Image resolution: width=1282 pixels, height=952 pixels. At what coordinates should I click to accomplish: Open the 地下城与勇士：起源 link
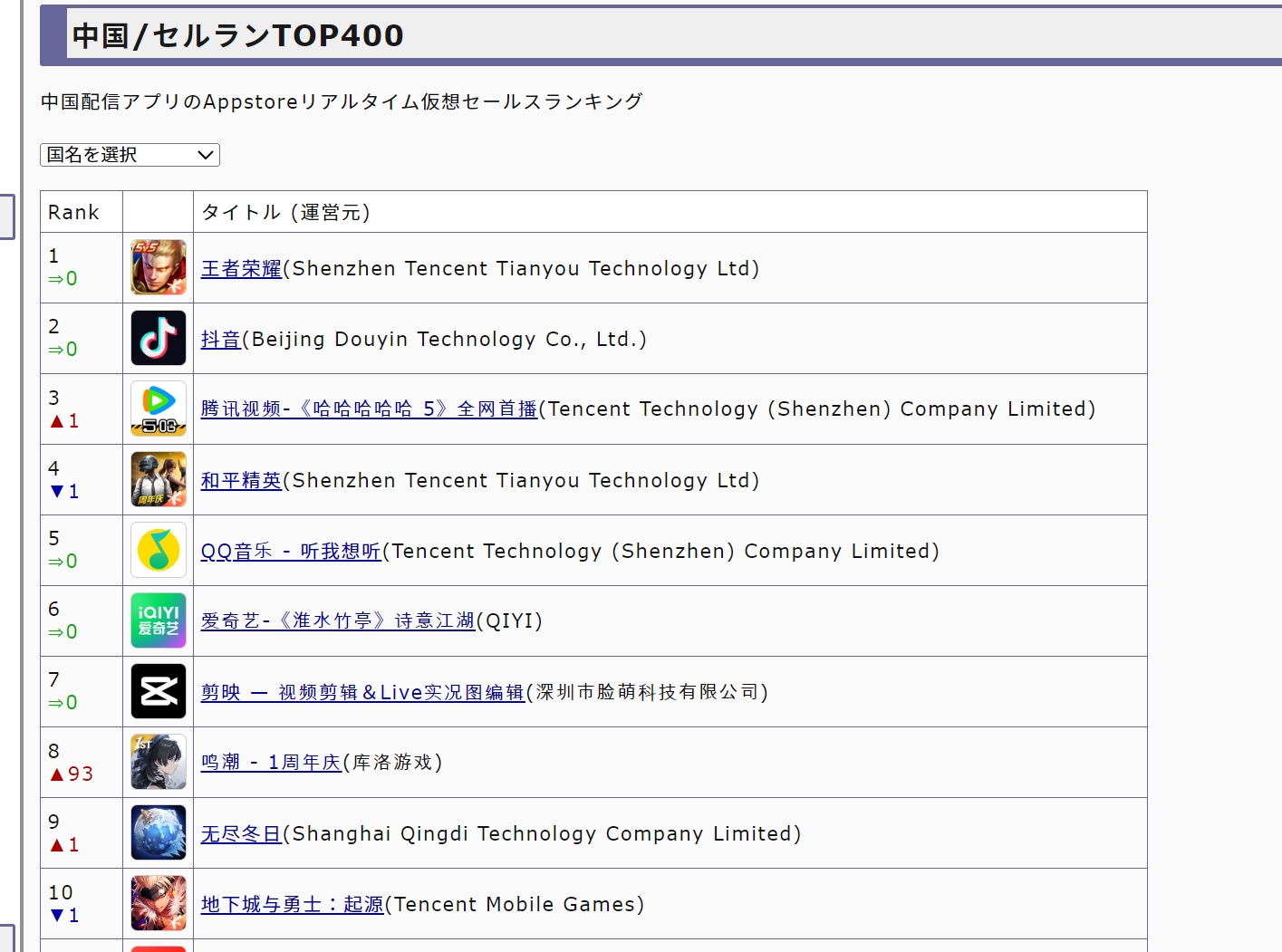point(293,905)
